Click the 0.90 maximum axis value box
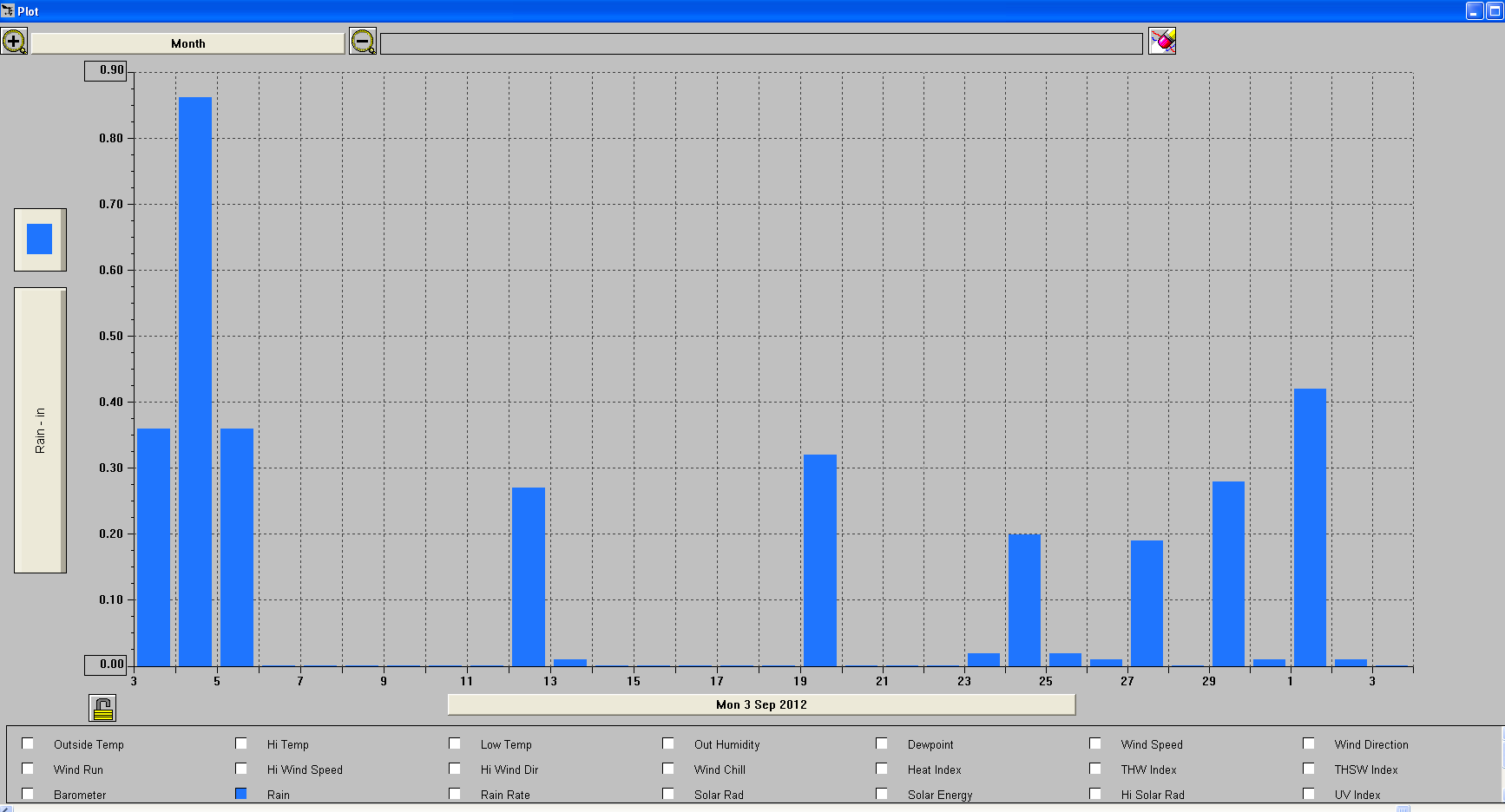The image size is (1505, 812). (x=106, y=70)
